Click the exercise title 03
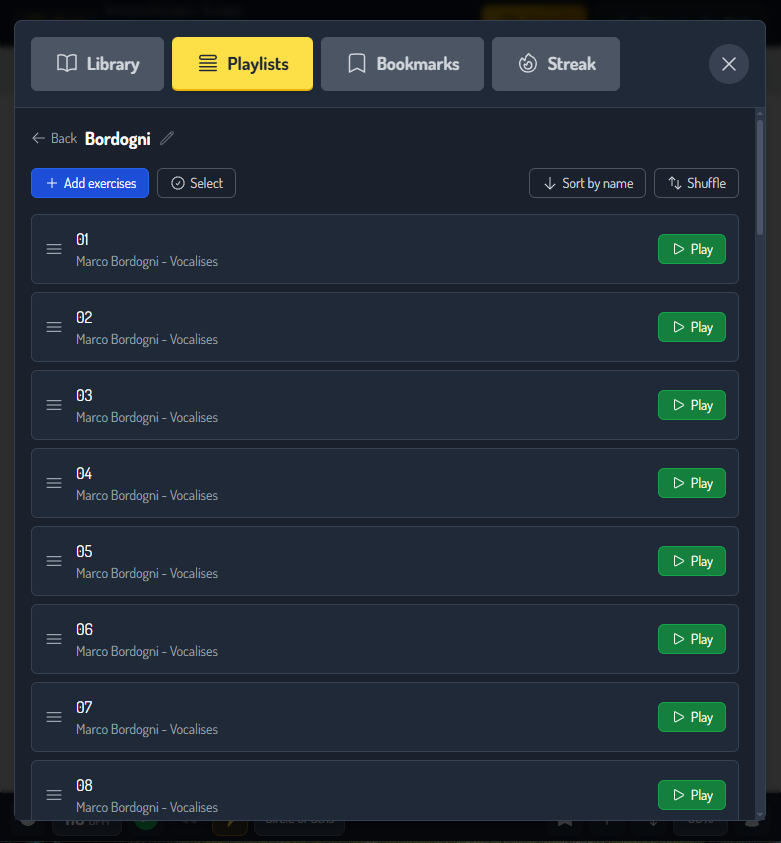 [x=84, y=395]
